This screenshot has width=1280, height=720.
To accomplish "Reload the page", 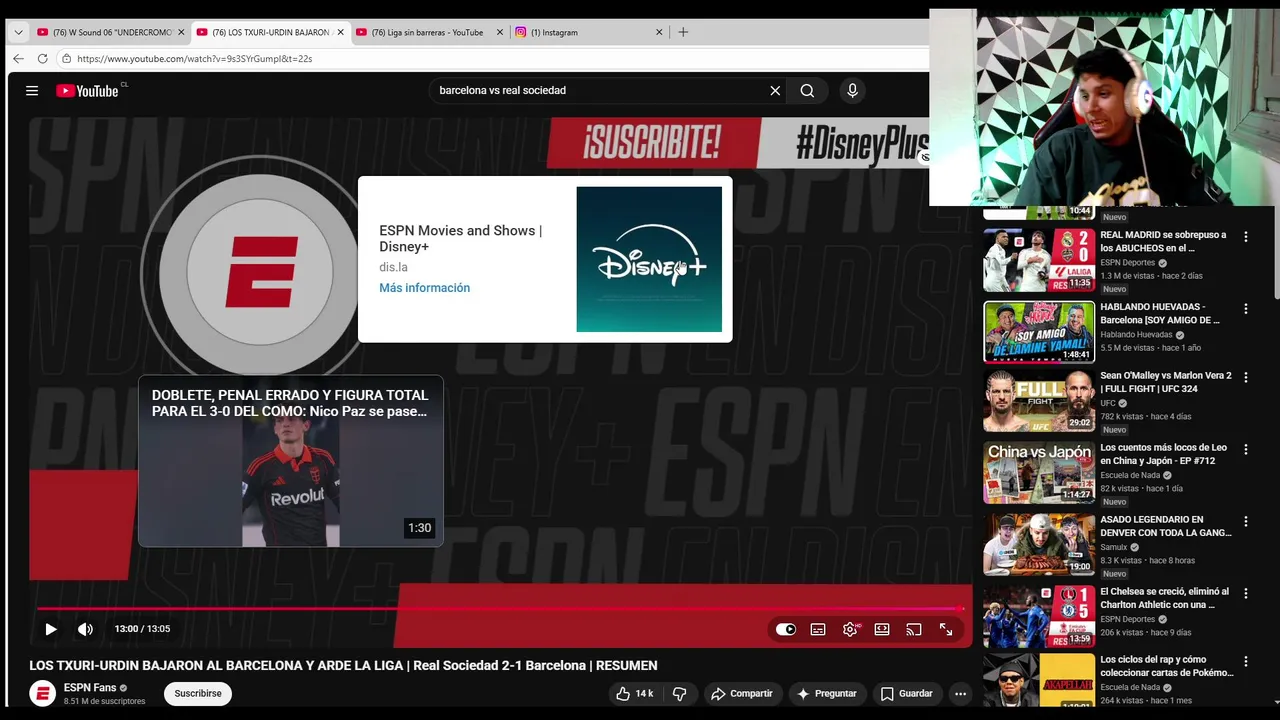I will [x=42, y=59].
